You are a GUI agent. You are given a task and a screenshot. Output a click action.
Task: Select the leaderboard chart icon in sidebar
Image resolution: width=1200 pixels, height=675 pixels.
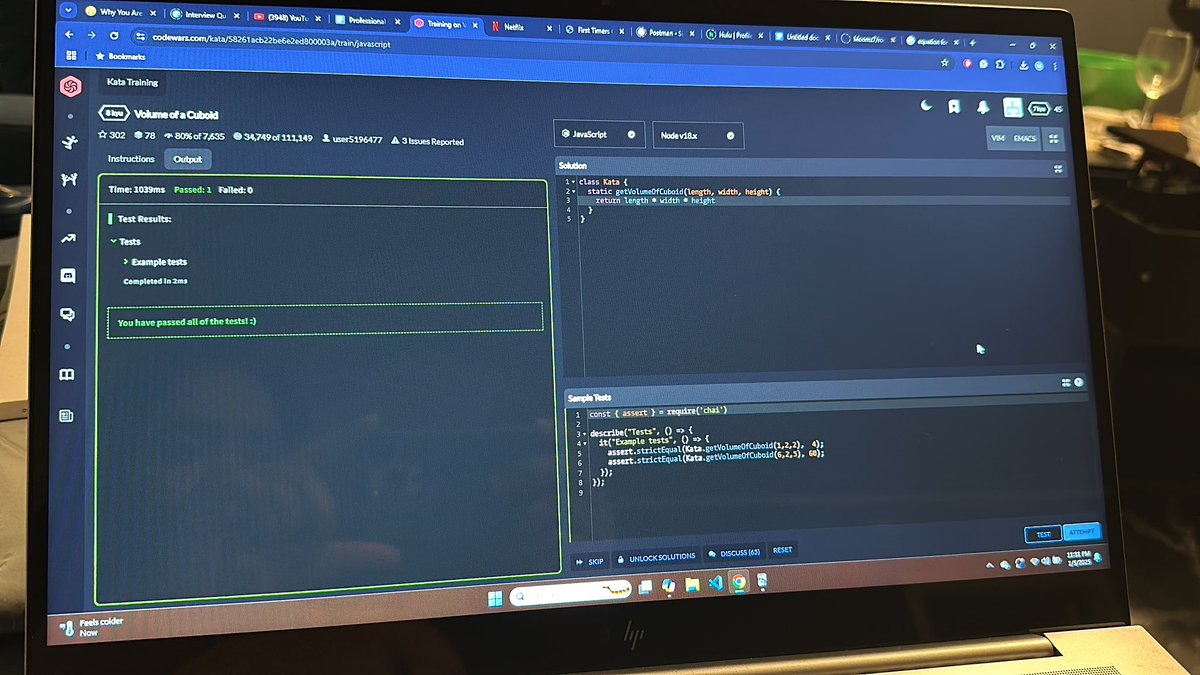tap(68, 239)
